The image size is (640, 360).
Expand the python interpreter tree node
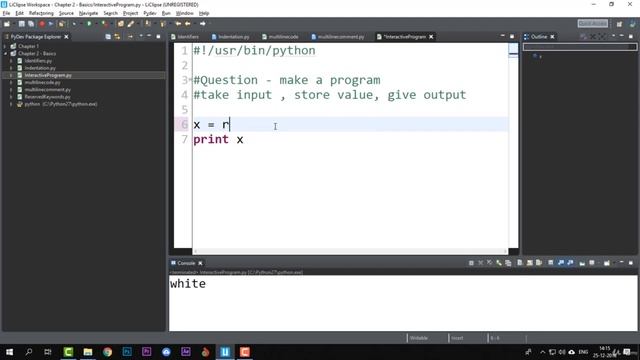click(11, 104)
